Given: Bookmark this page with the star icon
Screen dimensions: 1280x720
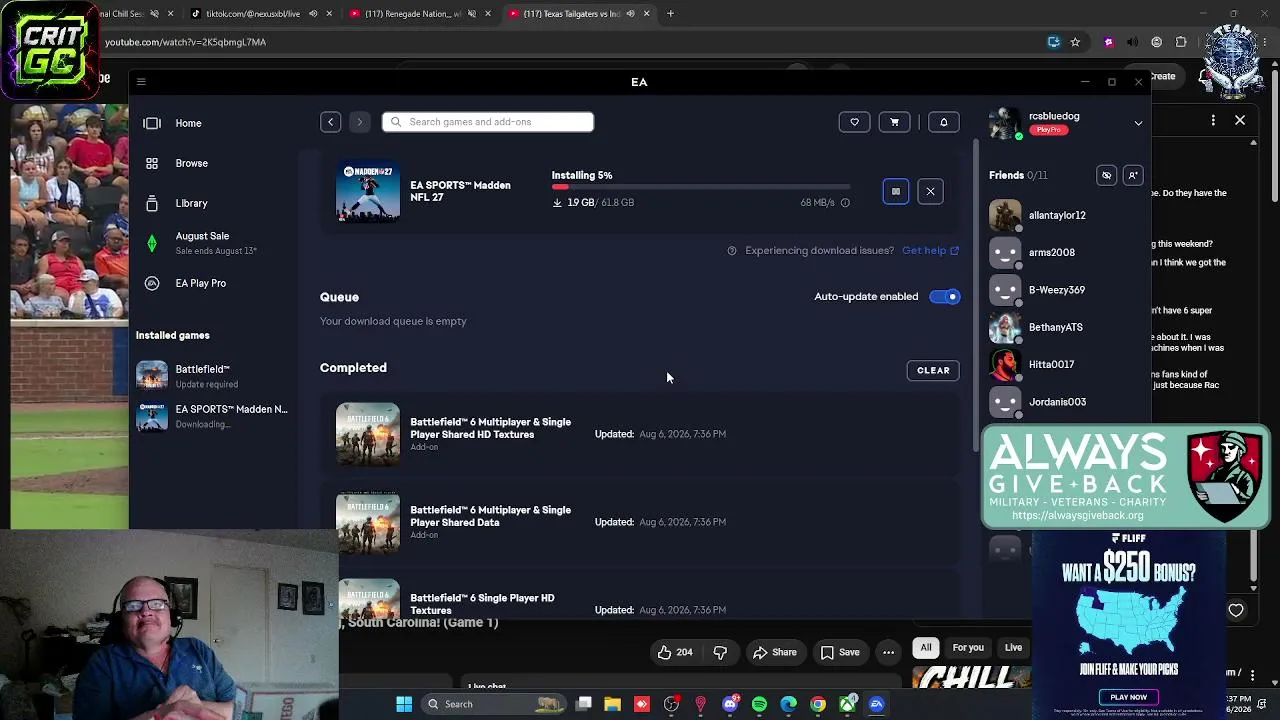Looking at the screenshot, I should pos(1075,42).
